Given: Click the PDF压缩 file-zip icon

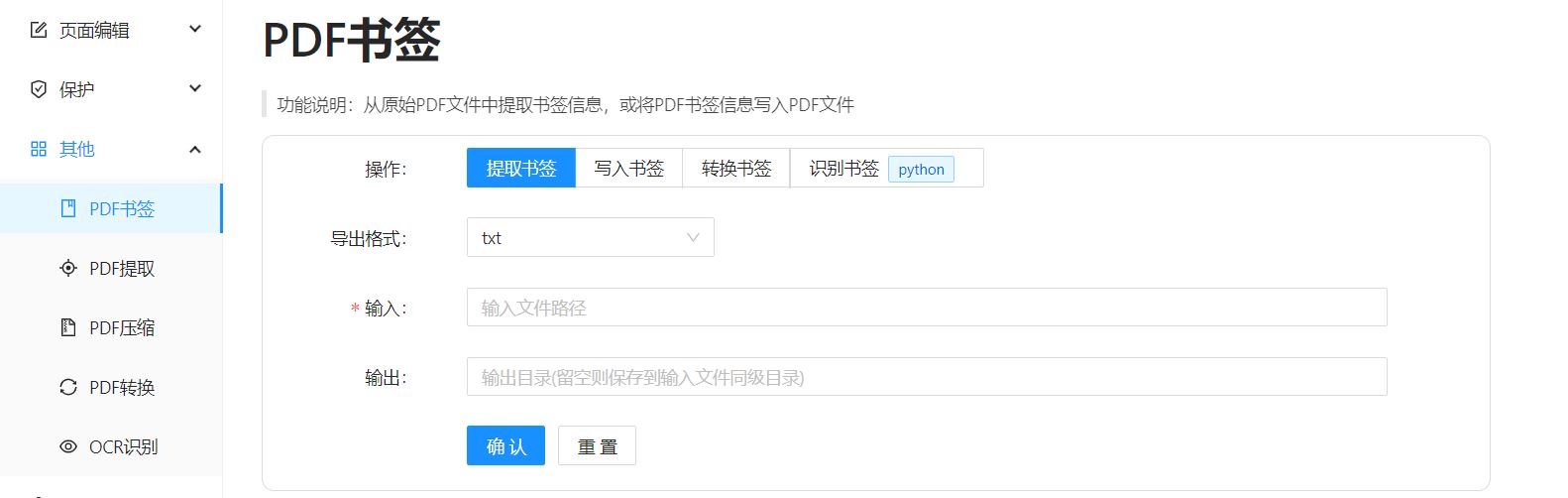Looking at the screenshot, I should 68,327.
